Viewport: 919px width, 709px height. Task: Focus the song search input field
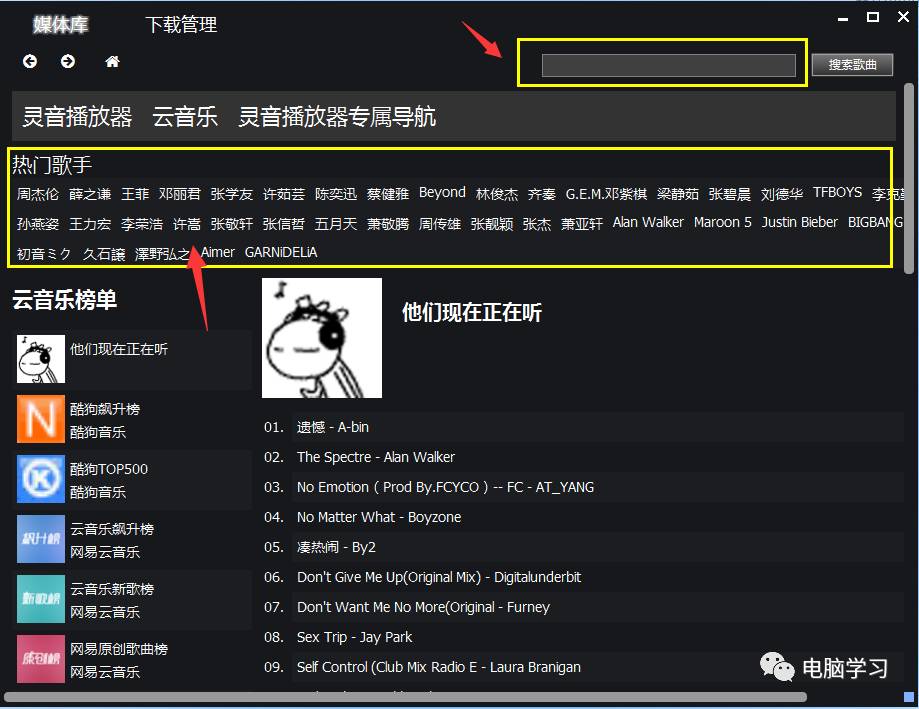[669, 65]
